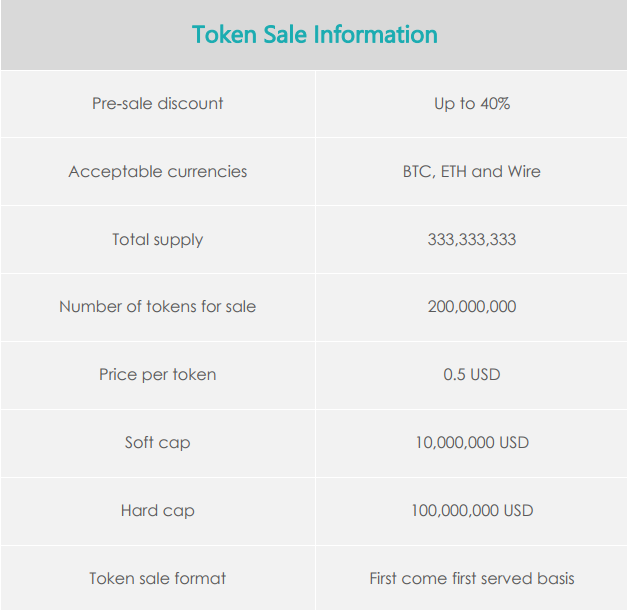Screen dimensions: 627x610
Task: Select Number of tokens for sale label
Action: [157, 307]
